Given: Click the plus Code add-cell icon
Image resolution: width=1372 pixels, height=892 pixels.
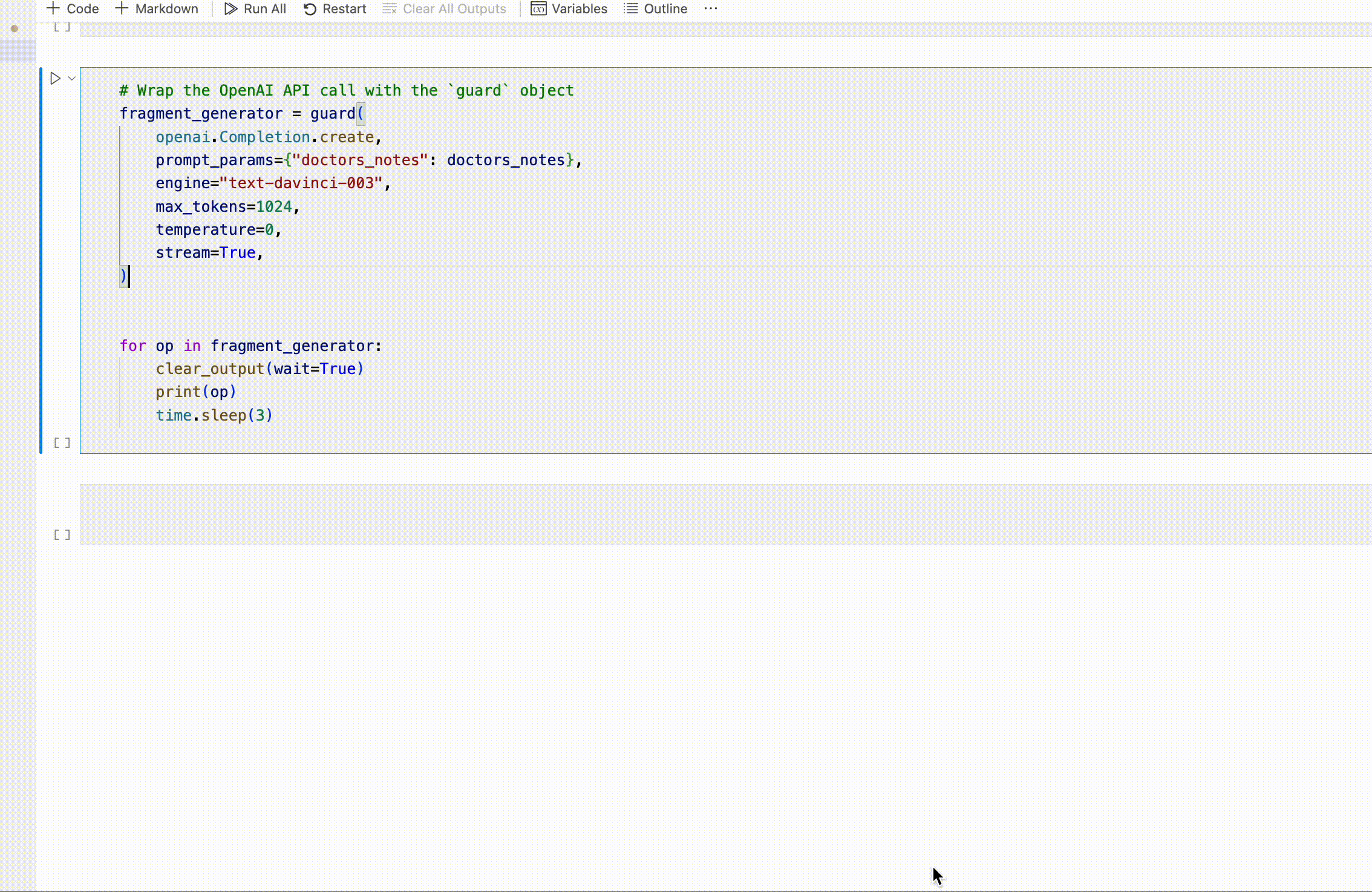Looking at the screenshot, I should pos(53,8).
